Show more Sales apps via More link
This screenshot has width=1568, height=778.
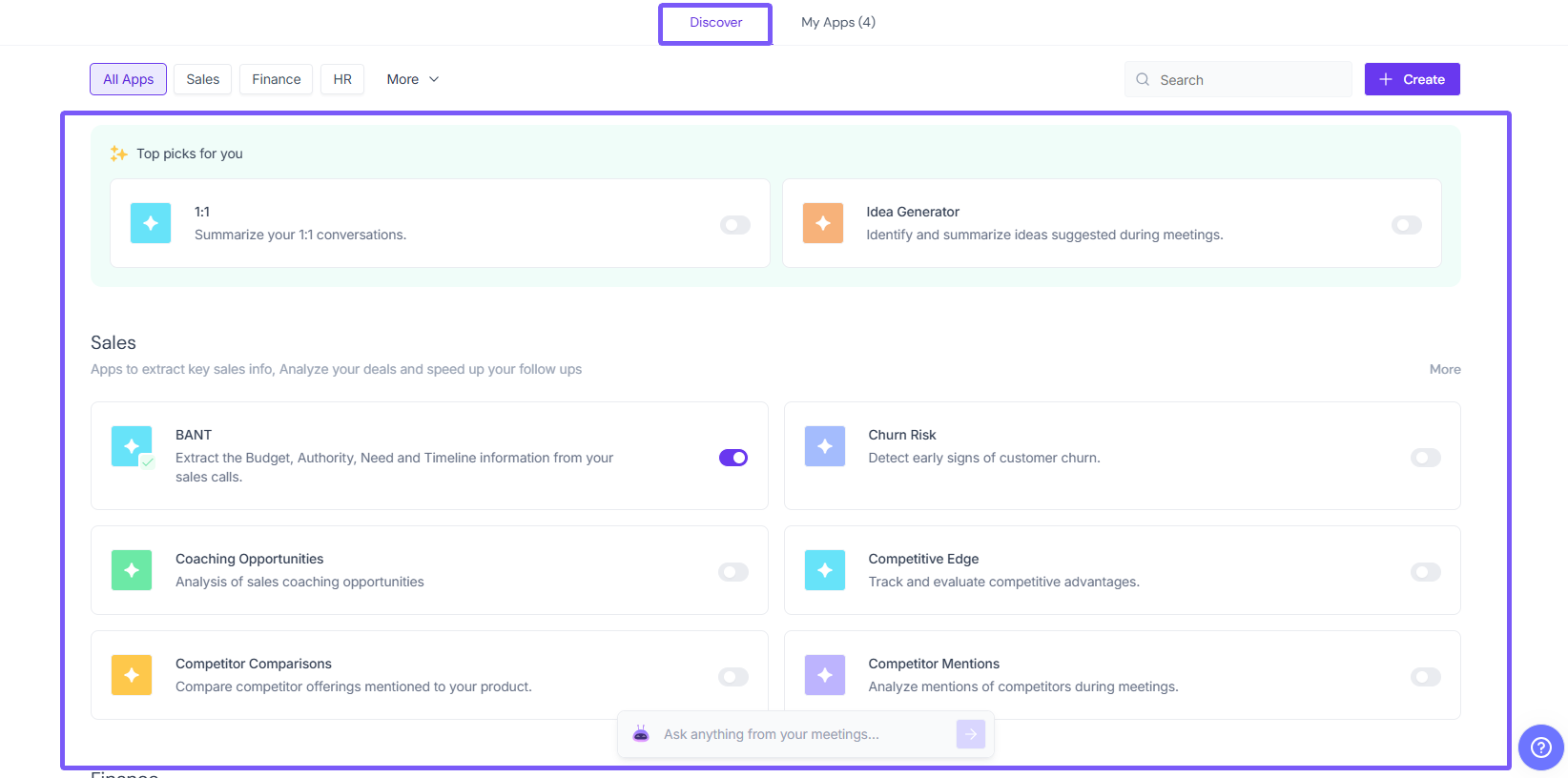click(x=1445, y=369)
